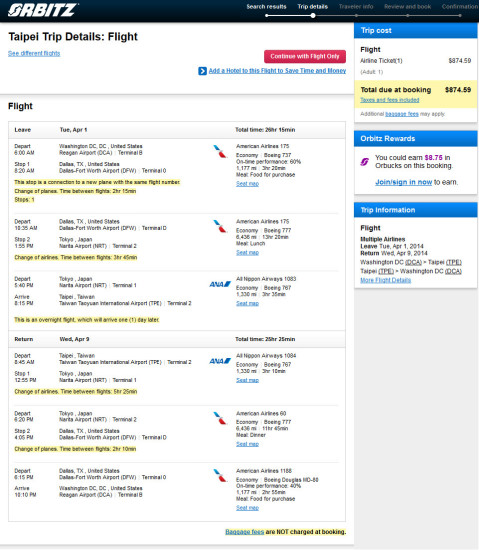Click Continue with Flight Only button

tap(305, 56)
